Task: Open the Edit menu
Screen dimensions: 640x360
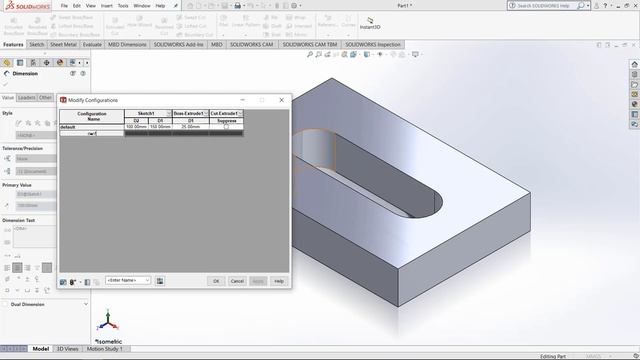Action: 77,6
